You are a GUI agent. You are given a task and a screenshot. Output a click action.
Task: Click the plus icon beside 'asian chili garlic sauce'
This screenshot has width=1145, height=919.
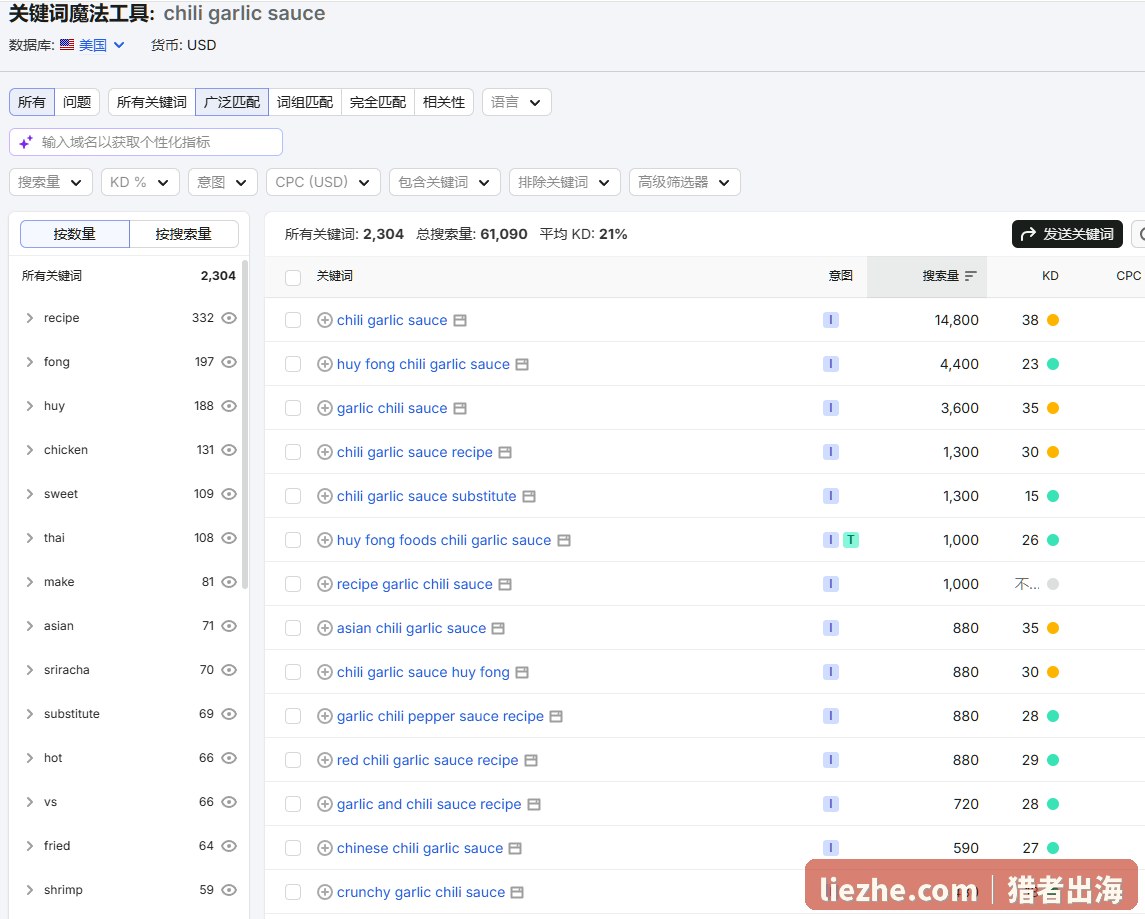tap(325, 628)
